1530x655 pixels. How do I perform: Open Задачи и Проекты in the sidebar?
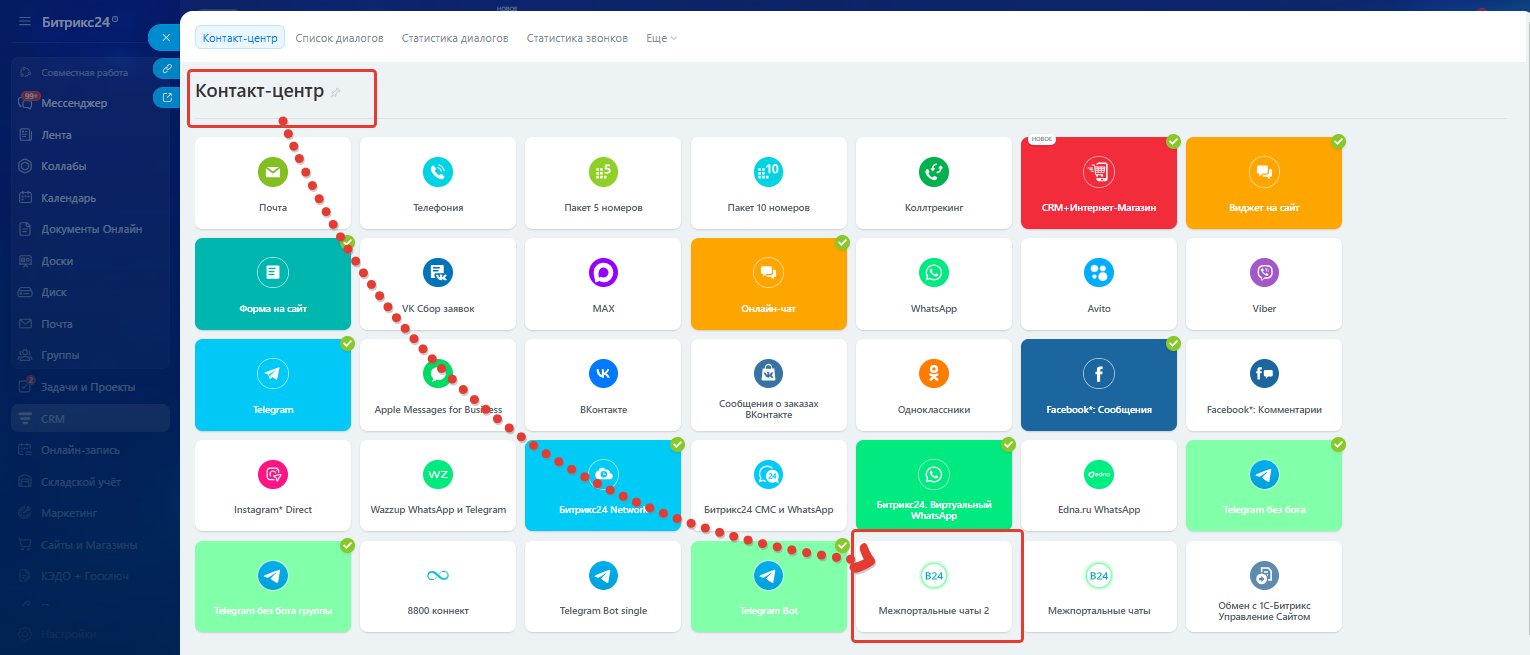[x=90, y=387]
